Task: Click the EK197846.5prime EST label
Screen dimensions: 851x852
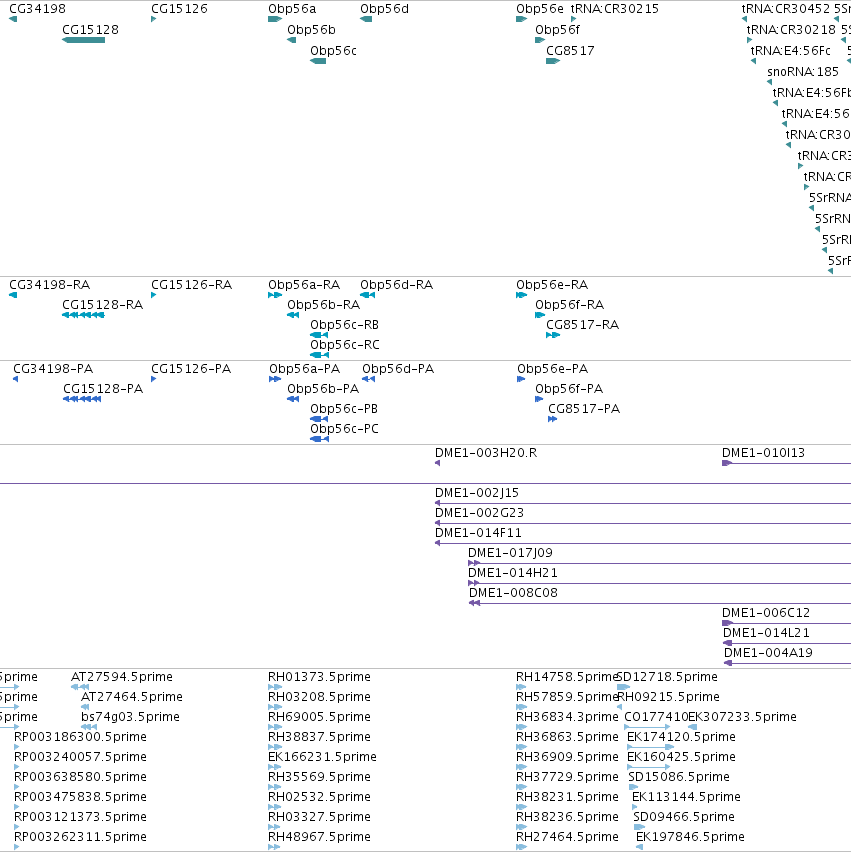Action: click(690, 837)
